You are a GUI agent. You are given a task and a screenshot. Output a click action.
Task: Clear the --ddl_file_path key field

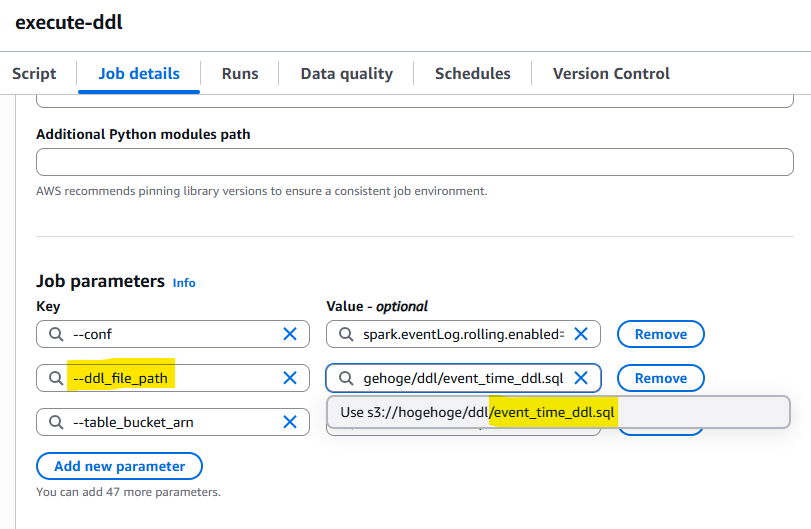click(290, 378)
